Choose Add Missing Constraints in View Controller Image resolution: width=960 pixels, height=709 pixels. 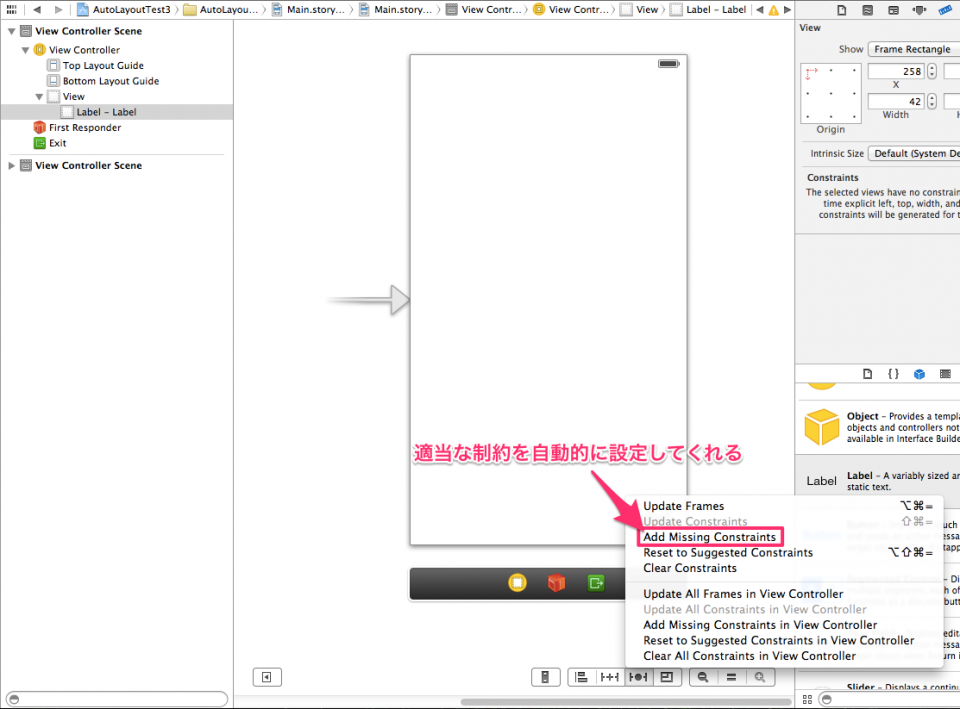click(784, 625)
